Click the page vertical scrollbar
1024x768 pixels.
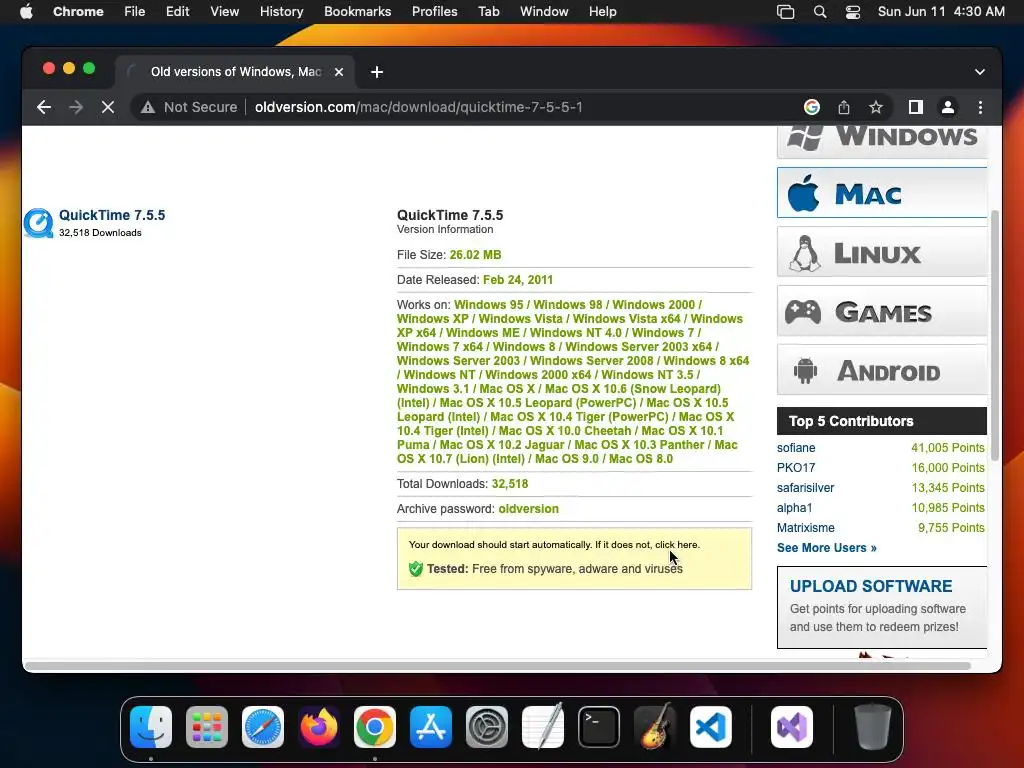tap(995, 334)
